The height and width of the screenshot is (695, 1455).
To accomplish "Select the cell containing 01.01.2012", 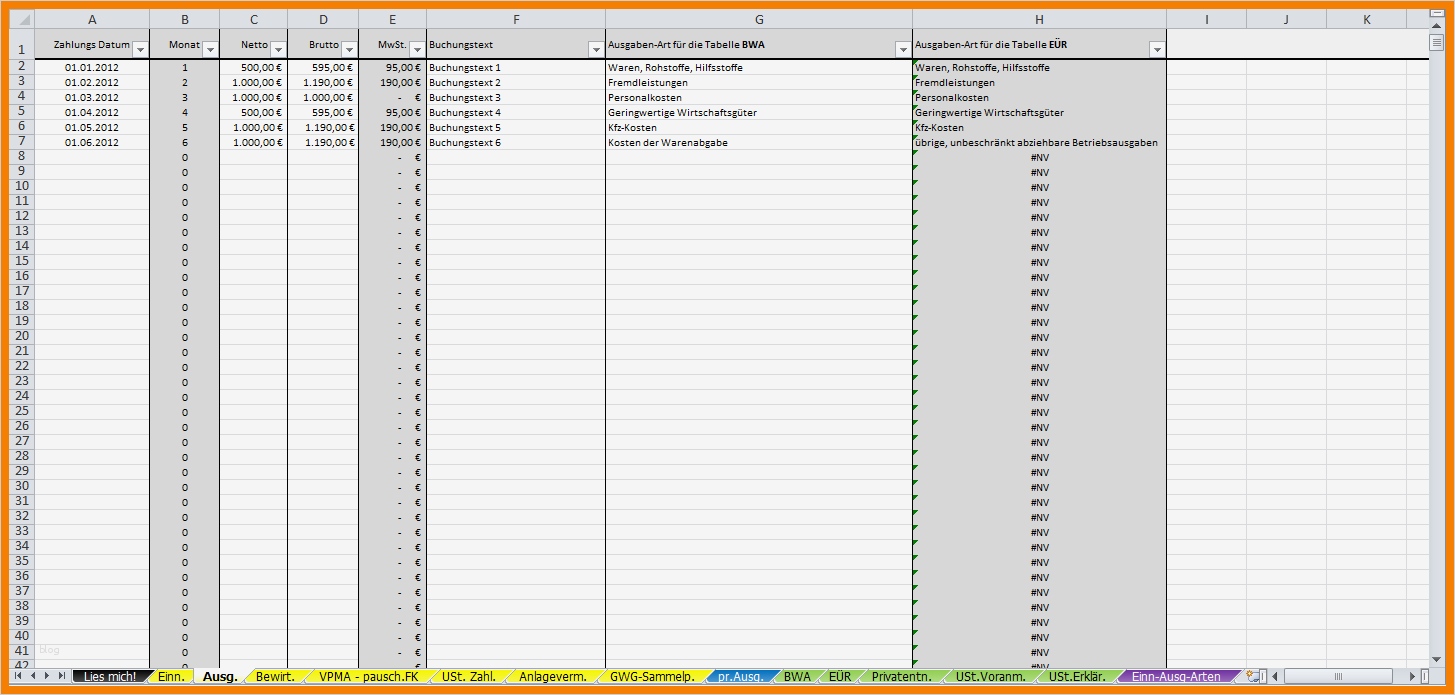I will (x=90, y=67).
